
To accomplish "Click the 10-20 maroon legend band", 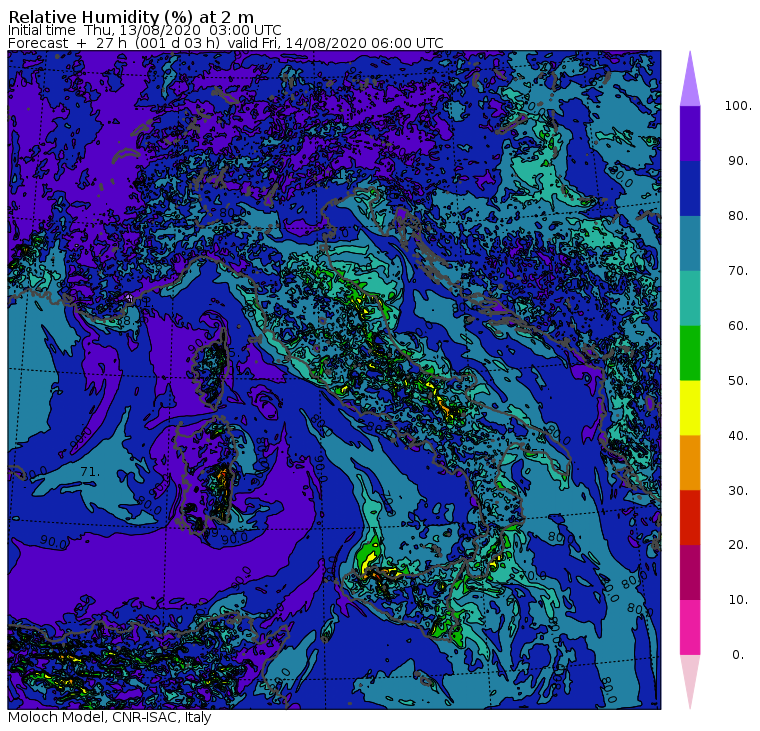I will [x=690, y=572].
